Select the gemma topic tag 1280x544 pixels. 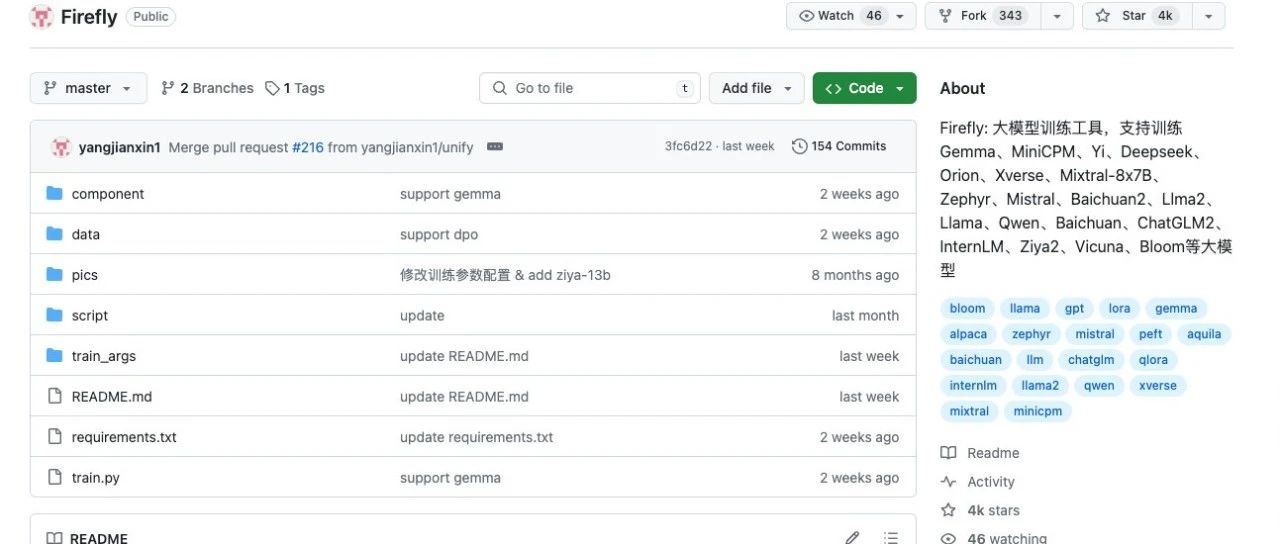pyautogui.click(x=1176, y=308)
